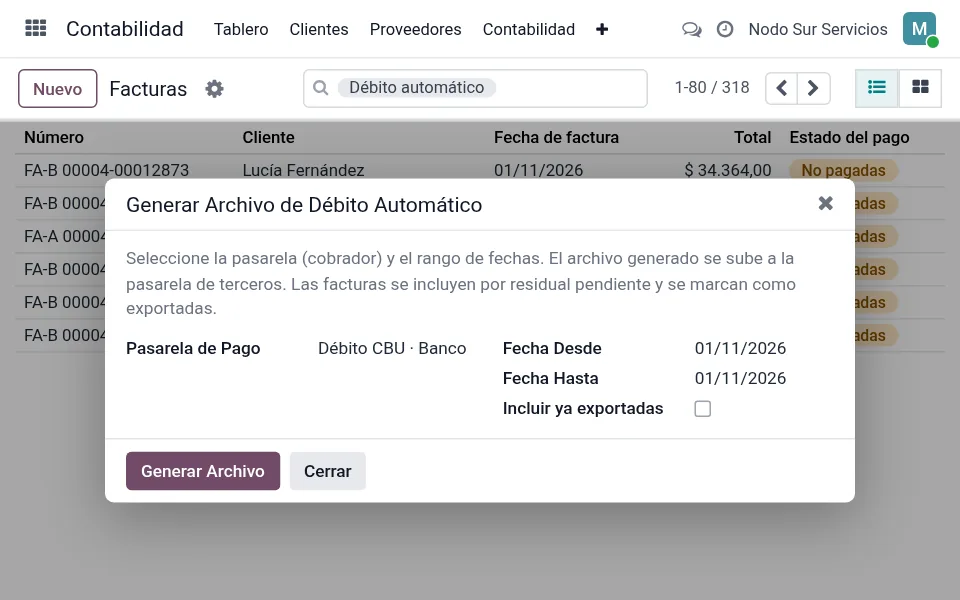Click customer Lucía Fernández cell
The width and height of the screenshot is (960, 600).
[303, 170]
